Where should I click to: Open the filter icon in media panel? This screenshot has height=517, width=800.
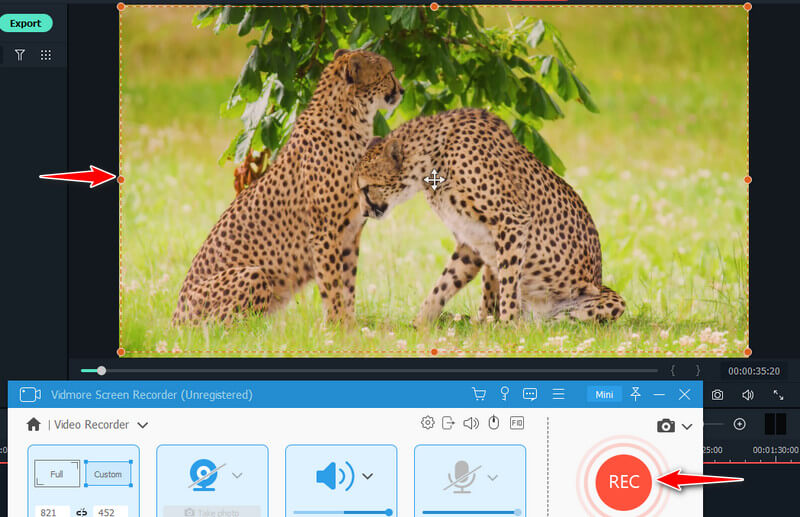click(x=19, y=55)
